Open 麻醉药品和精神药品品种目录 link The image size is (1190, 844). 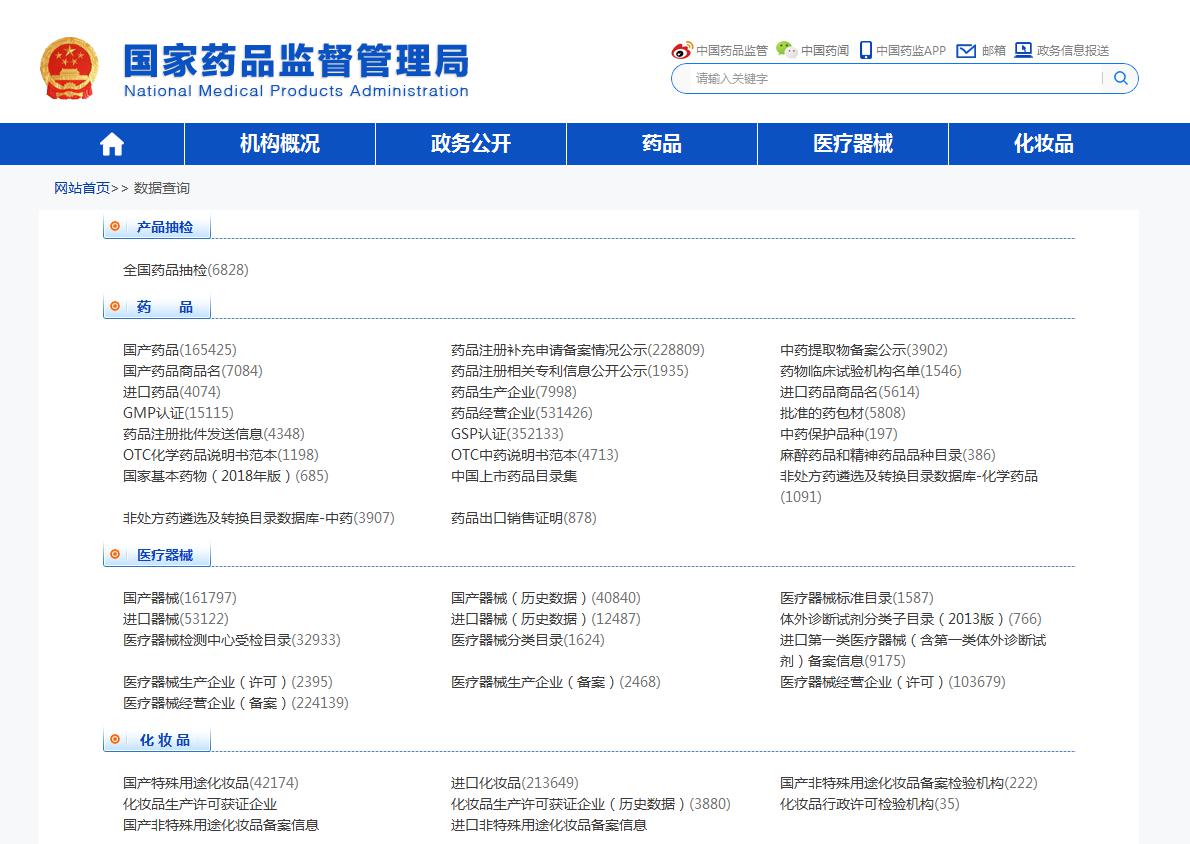click(887, 455)
